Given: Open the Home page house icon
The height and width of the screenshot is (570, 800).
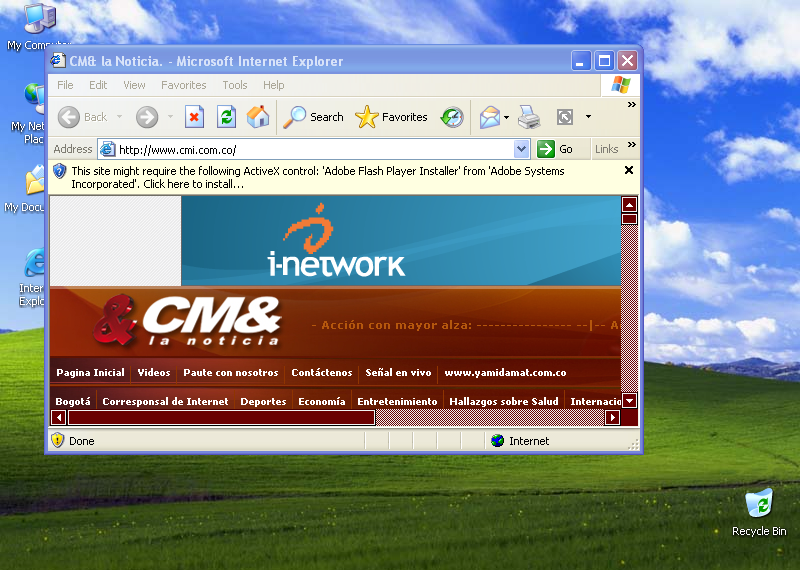Looking at the screenshot, I should pyautogui.click(x=258, y=117).
